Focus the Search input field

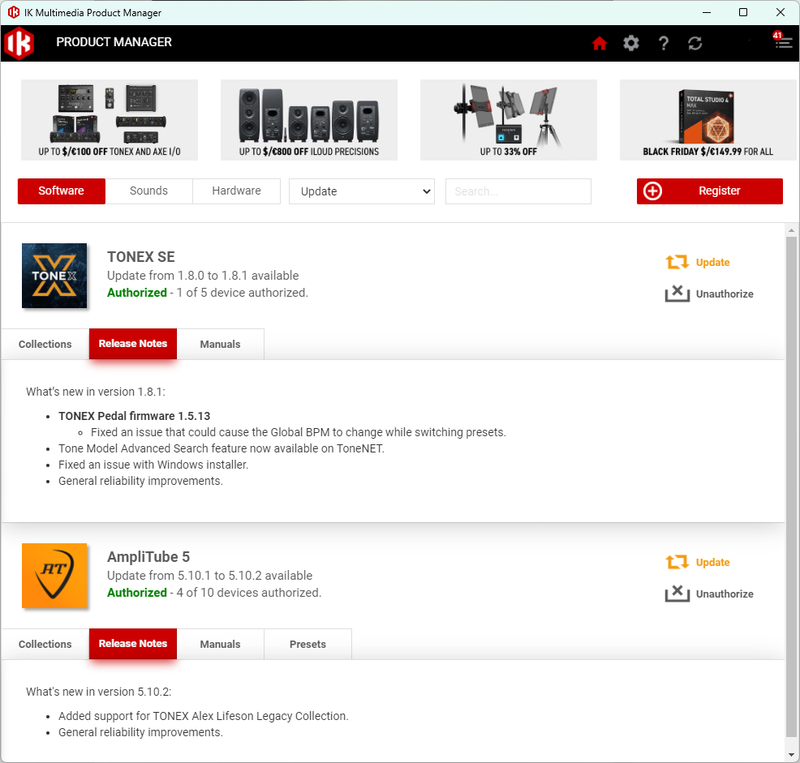(x=518, y=191)
